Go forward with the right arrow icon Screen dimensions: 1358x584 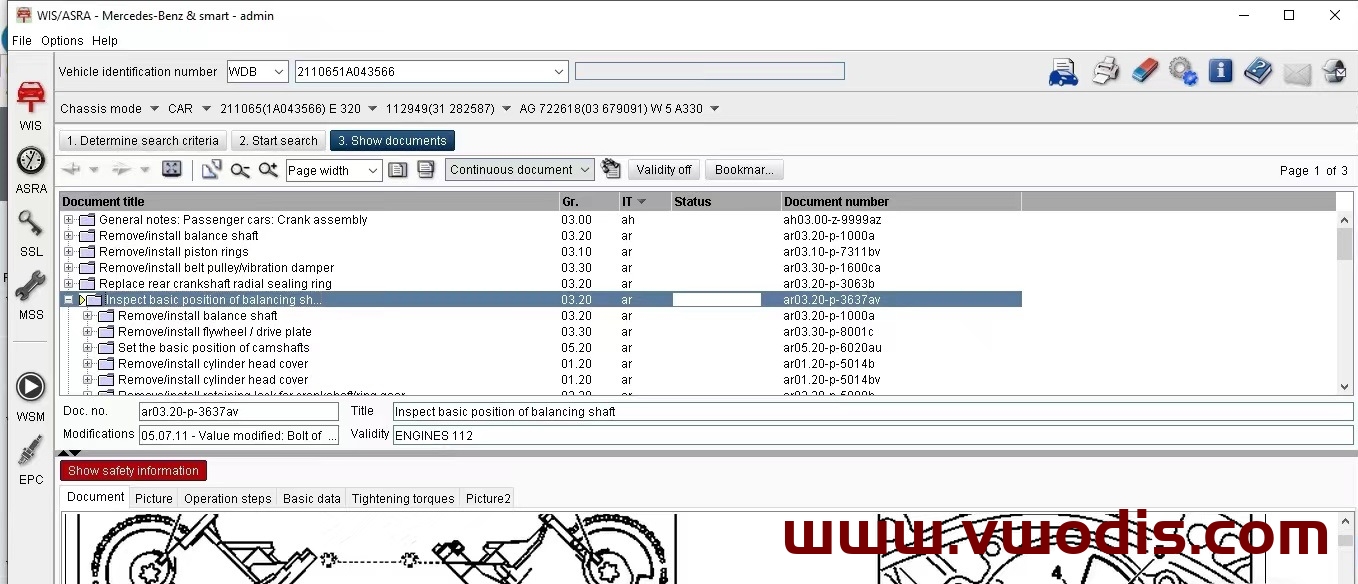[122, 170]
